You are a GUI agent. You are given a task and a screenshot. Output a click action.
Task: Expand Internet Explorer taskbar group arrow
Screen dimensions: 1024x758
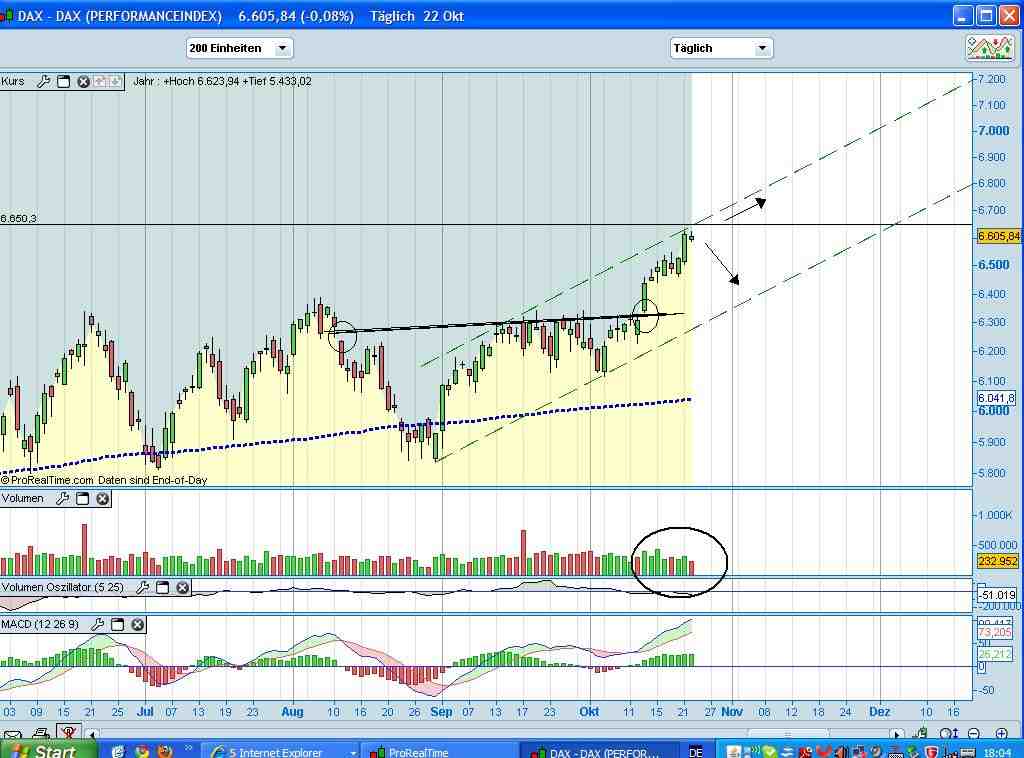tap(353, 753)
